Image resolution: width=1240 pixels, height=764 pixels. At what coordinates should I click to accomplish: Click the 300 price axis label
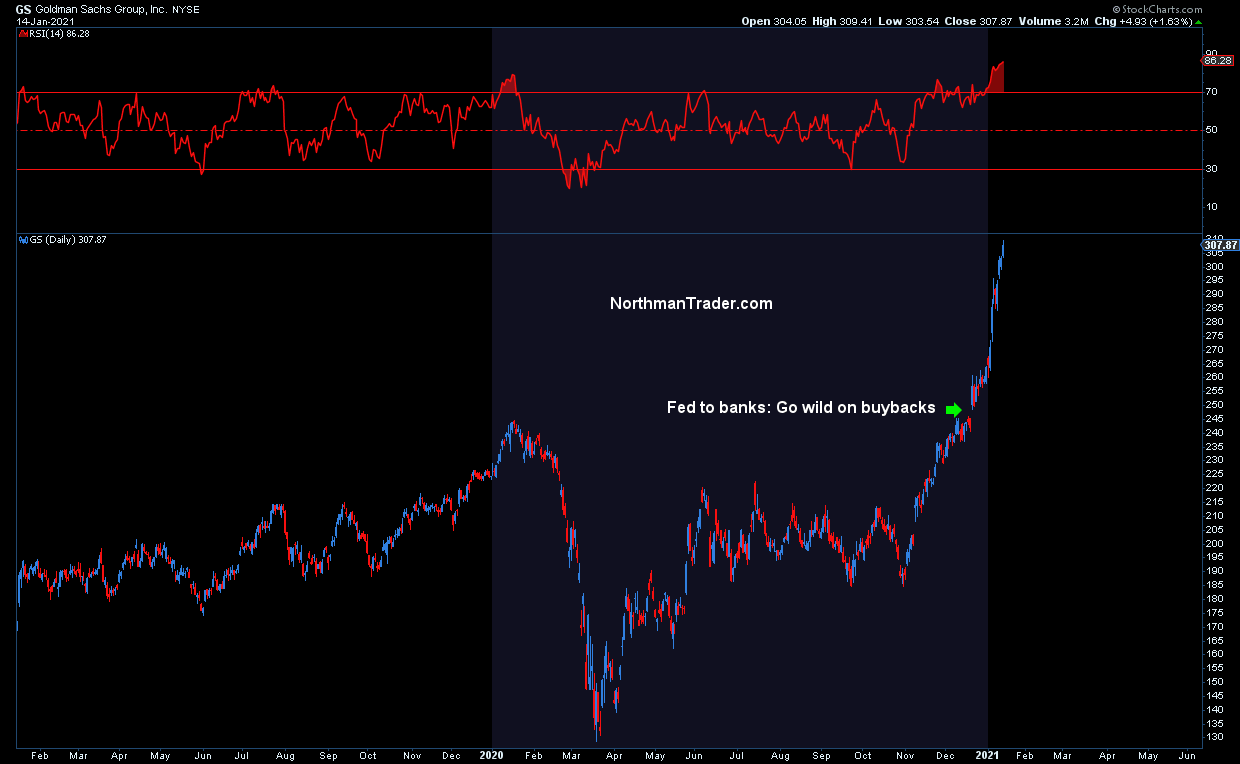point(1213,266)
